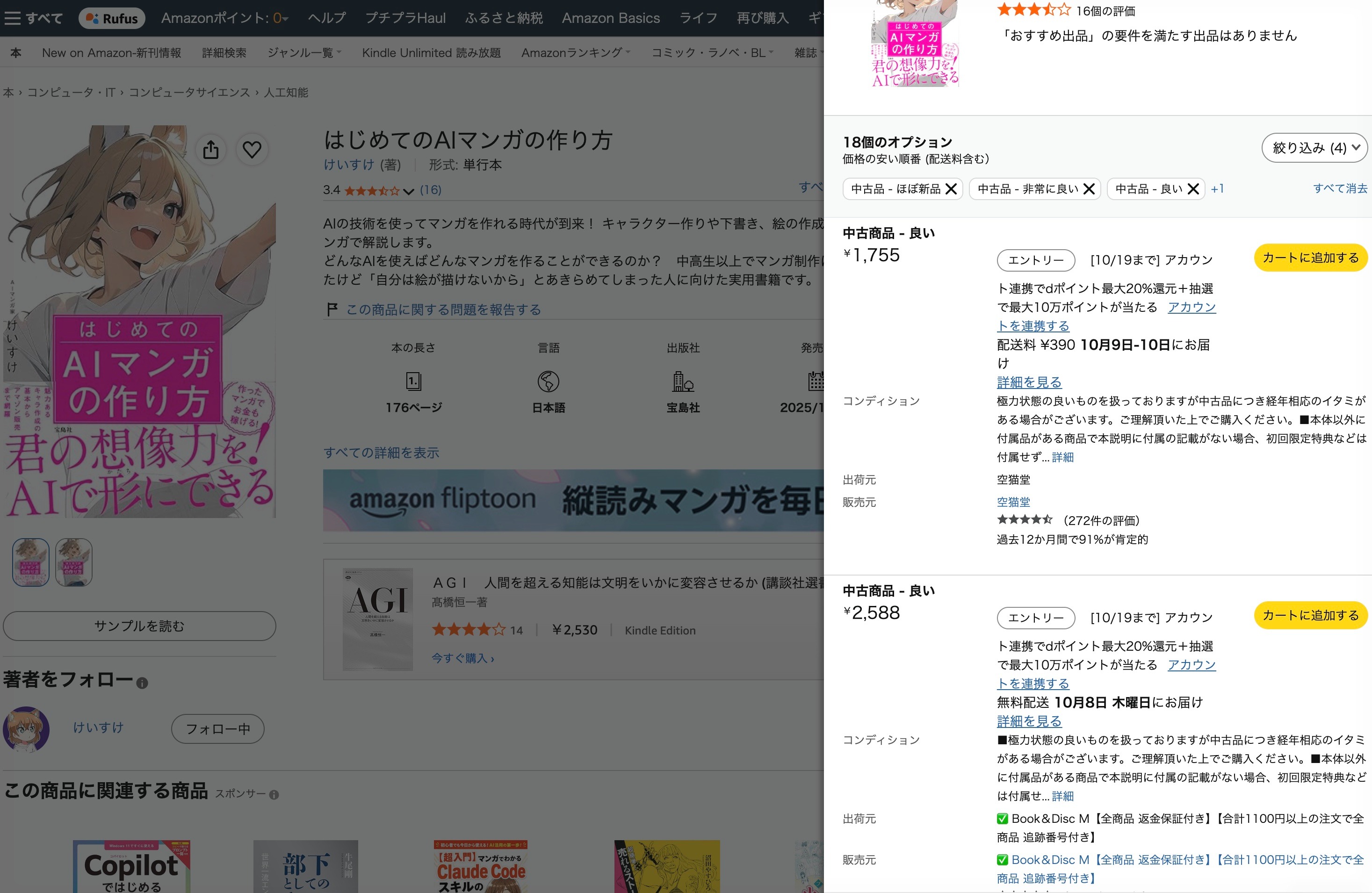This screenshot has width=1372, height=893.
Task: Click the Rufus assistant button
Action: click(112, 18)
